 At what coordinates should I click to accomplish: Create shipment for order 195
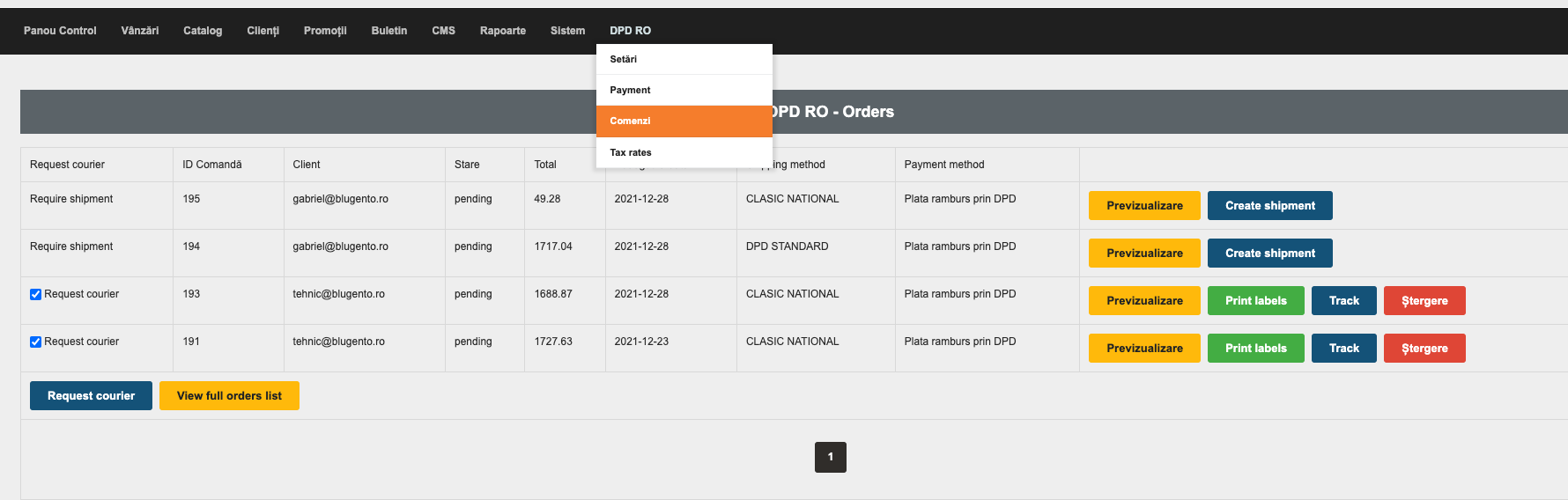[x=1269, y=206]
